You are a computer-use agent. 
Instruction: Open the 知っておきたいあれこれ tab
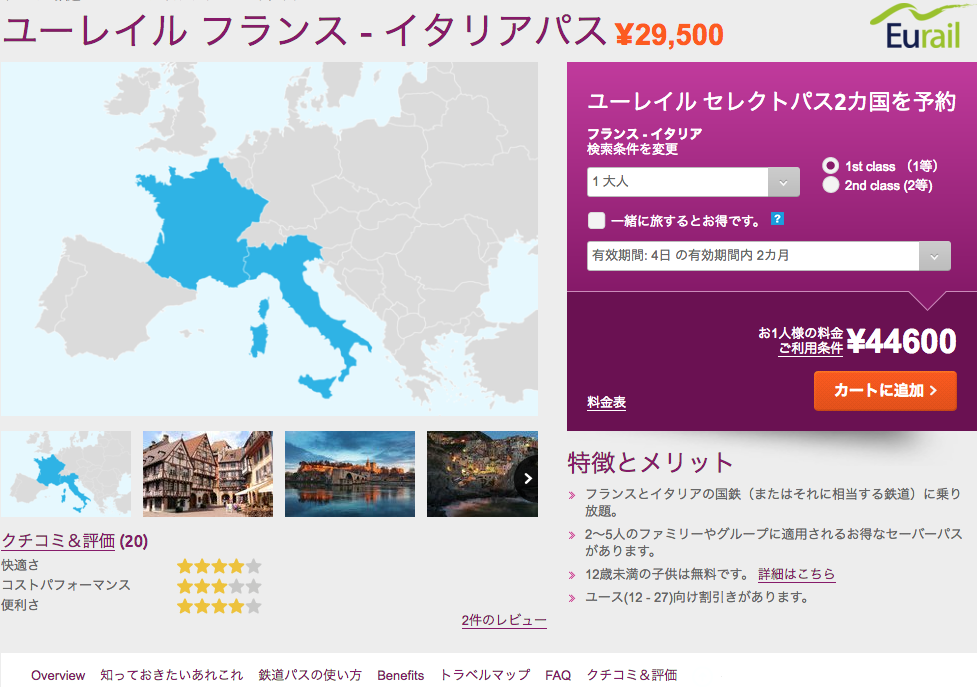pos(171,675)
